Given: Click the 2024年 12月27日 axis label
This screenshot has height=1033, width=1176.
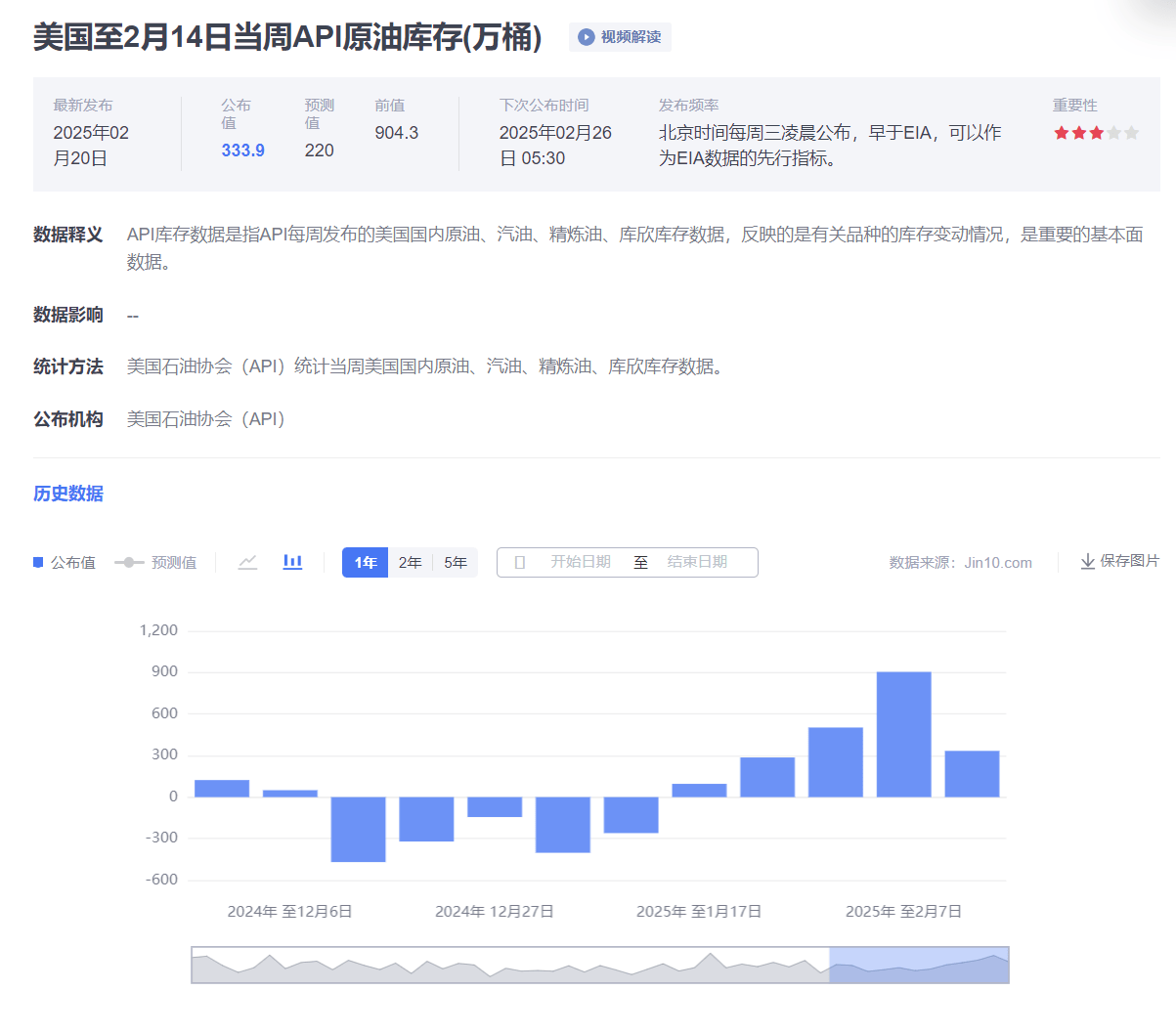Looking at the screenshot, I should coord(495,911).
